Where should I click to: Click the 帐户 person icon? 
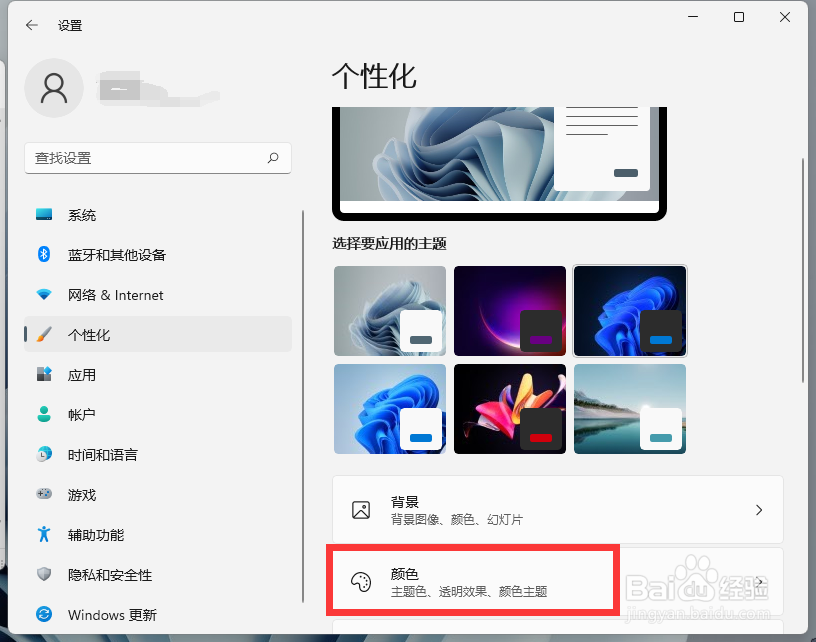coord(44,414)
